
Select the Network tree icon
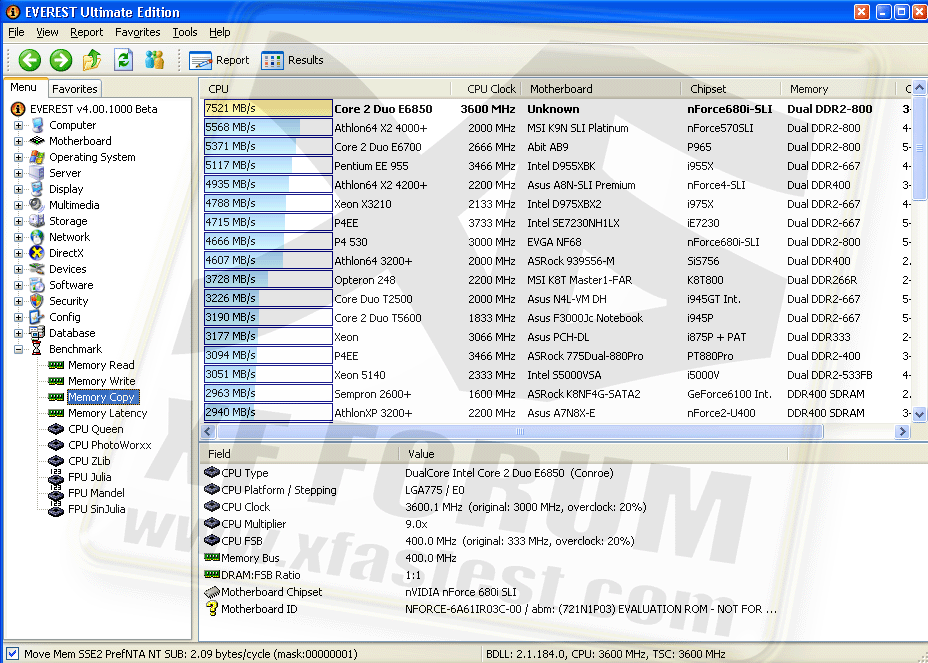37,237
